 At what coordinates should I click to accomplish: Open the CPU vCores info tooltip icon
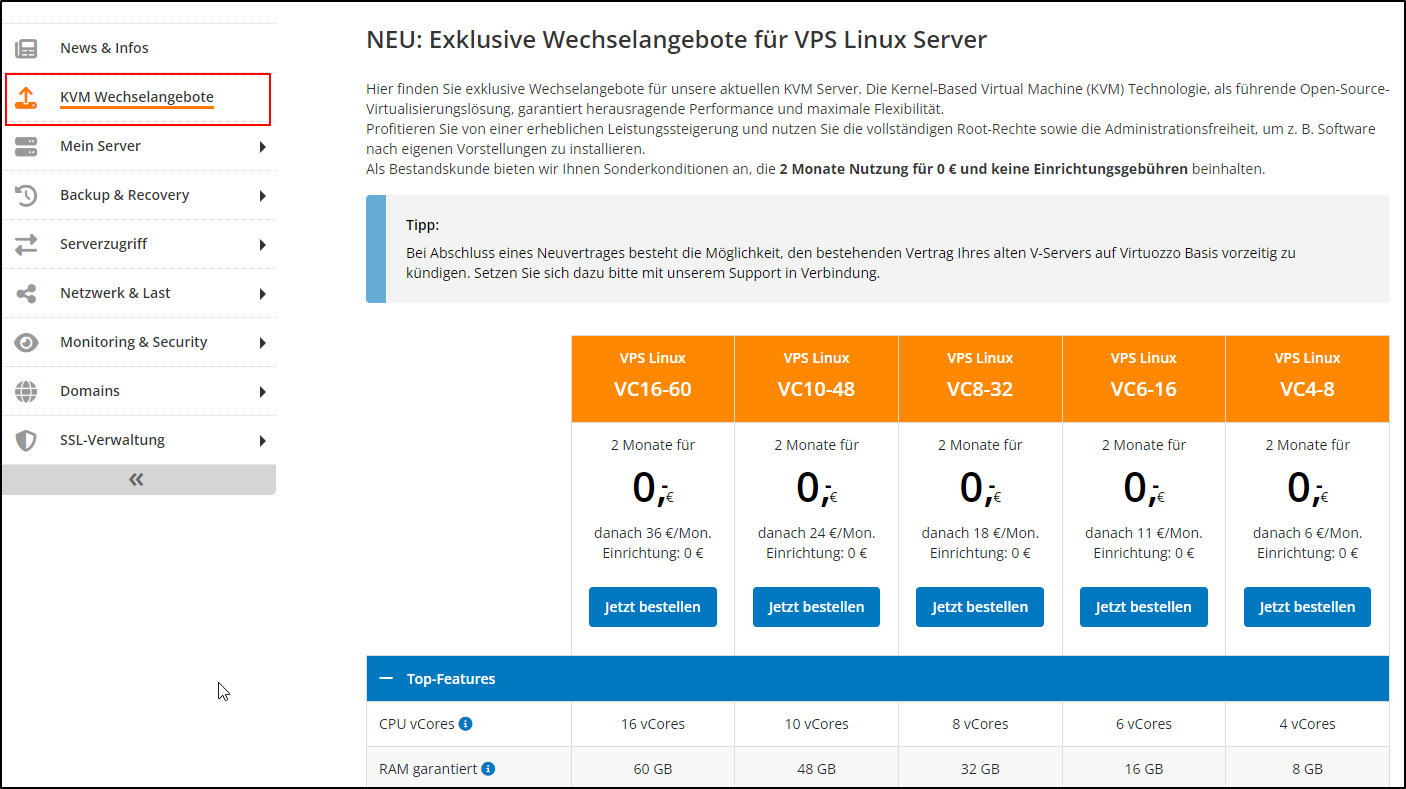(x=468, y=723)
